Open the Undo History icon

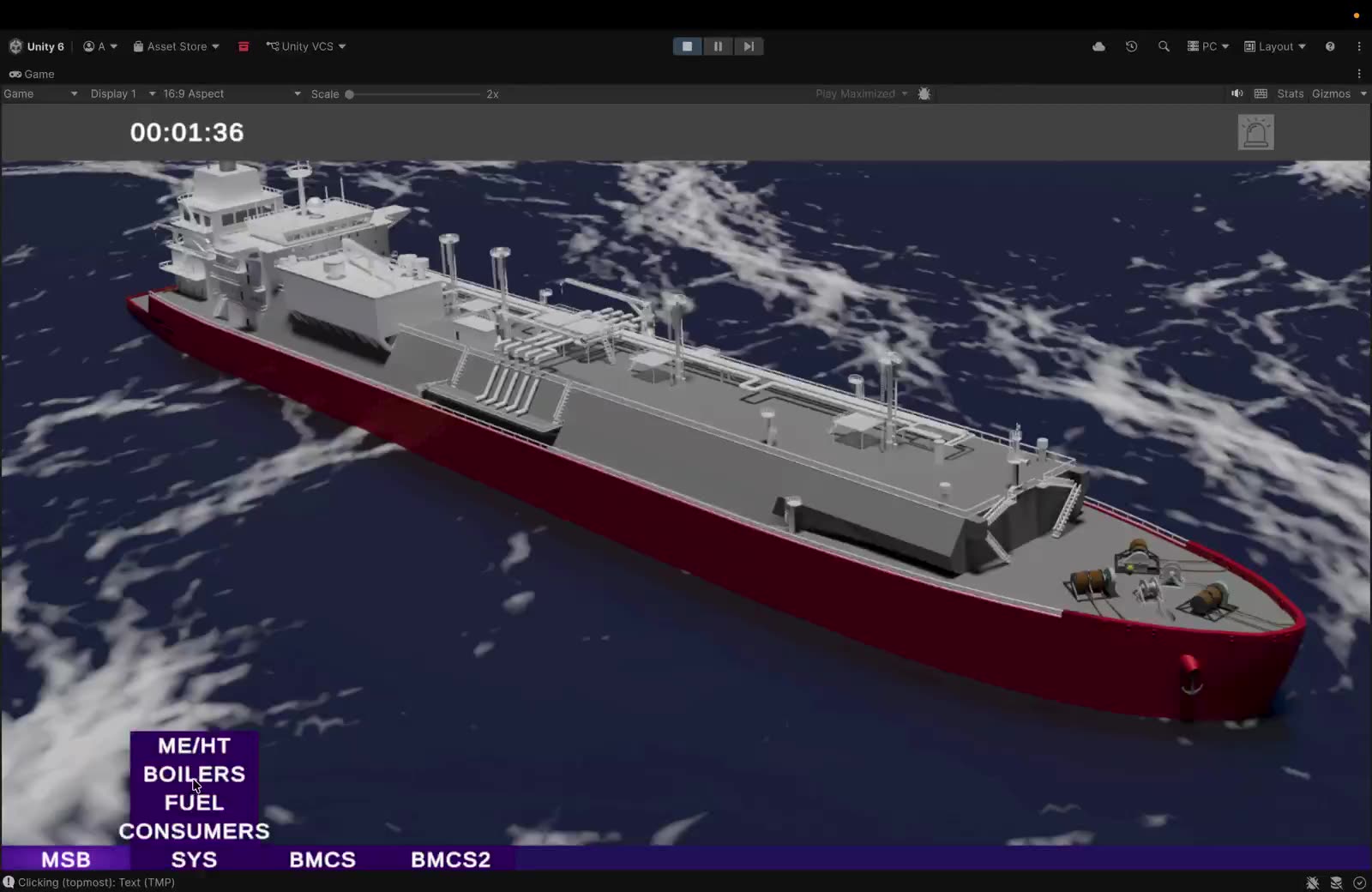pyautogui.click(x=1131, y=46)
